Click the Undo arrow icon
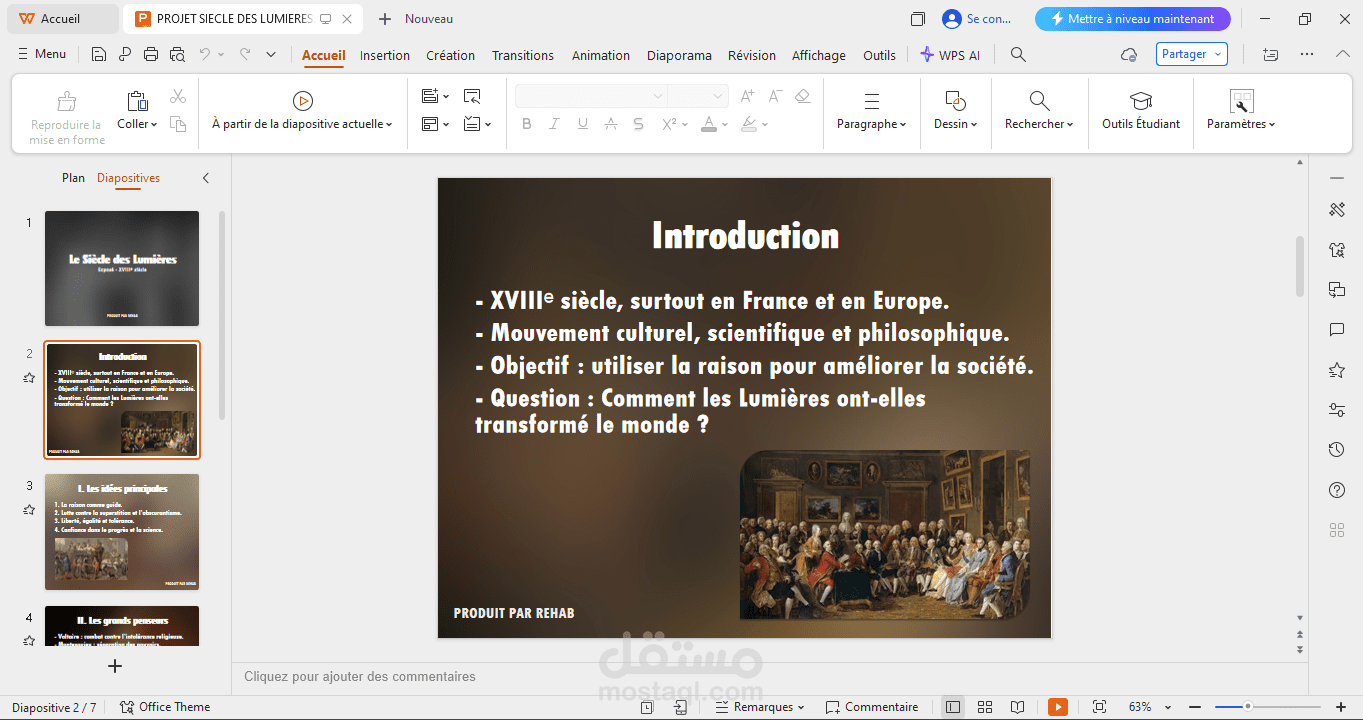Viewport: 1363px width, 720px height. 205,54
